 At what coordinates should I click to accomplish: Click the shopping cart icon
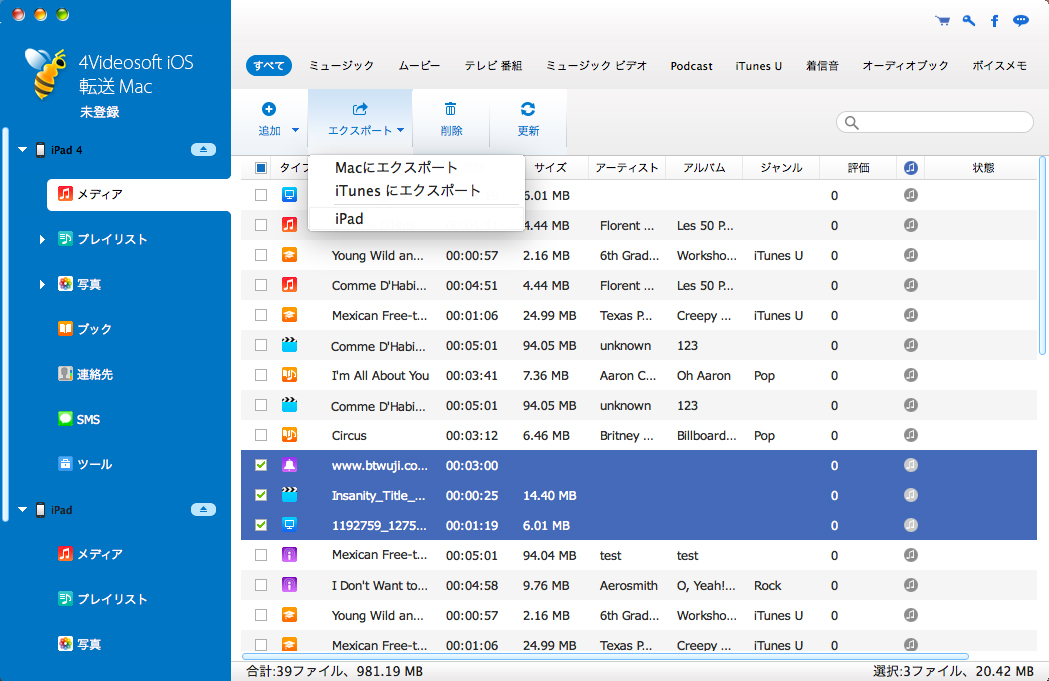coord(942,20)
